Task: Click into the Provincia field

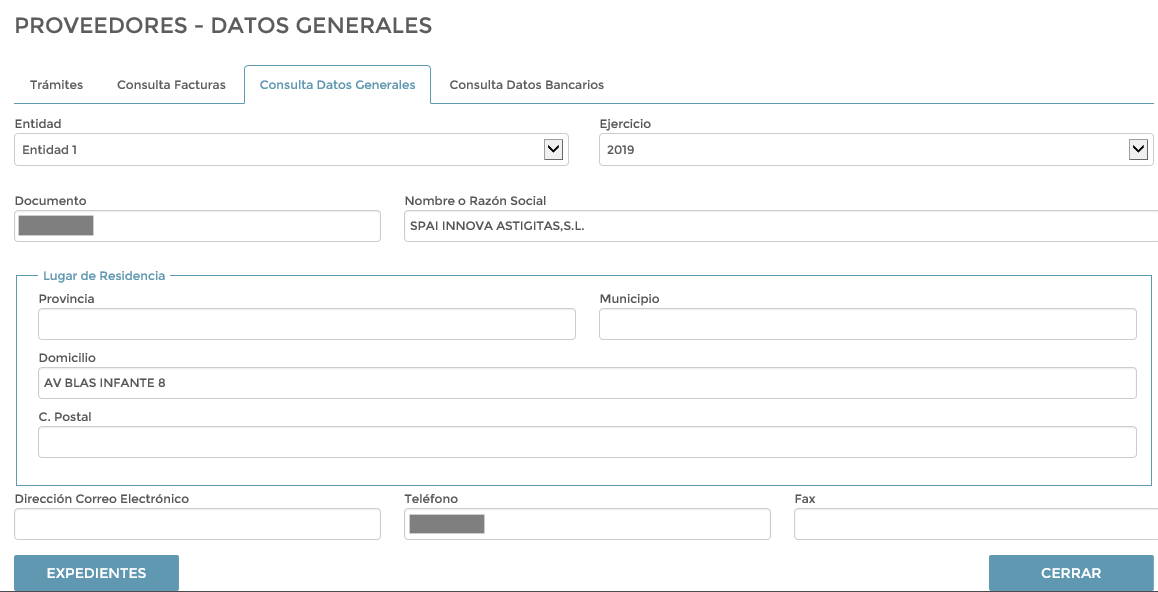Action: pyautogui.click(x=306, y=324)
